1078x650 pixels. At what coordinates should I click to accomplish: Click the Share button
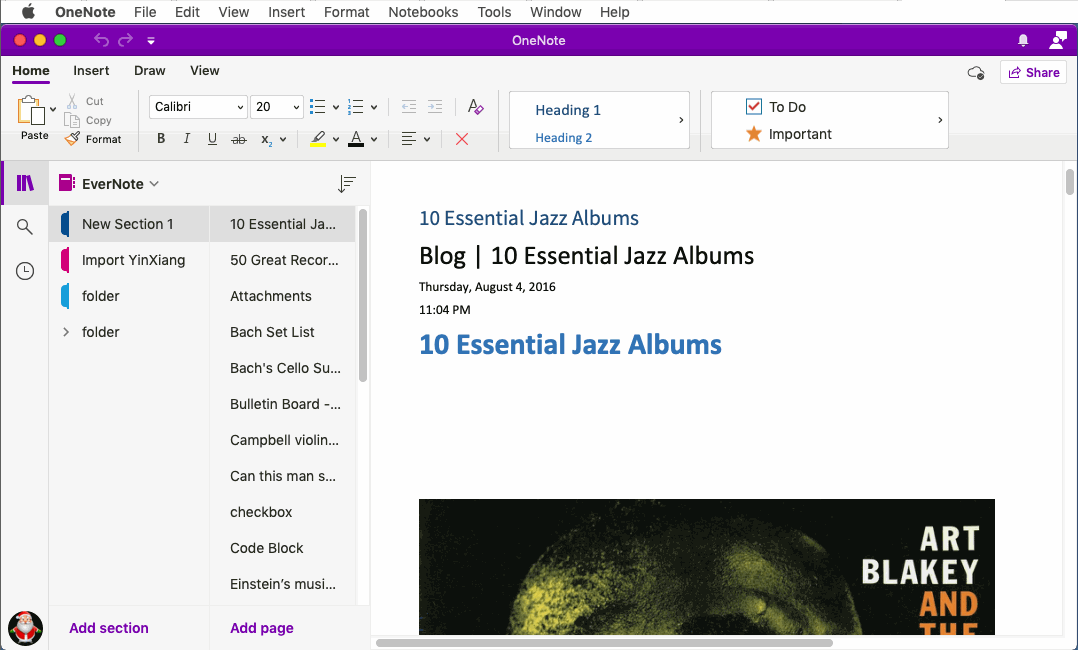click(1033, 72)
